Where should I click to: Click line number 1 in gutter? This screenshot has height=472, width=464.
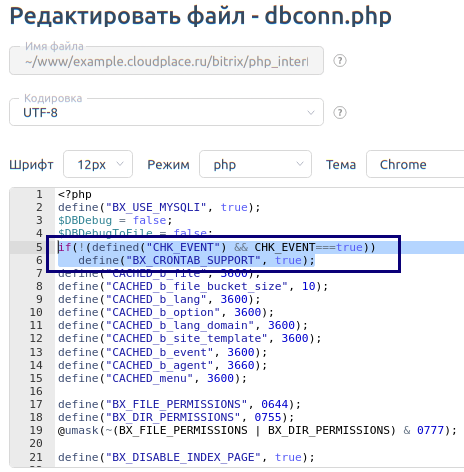coord(39,194)
